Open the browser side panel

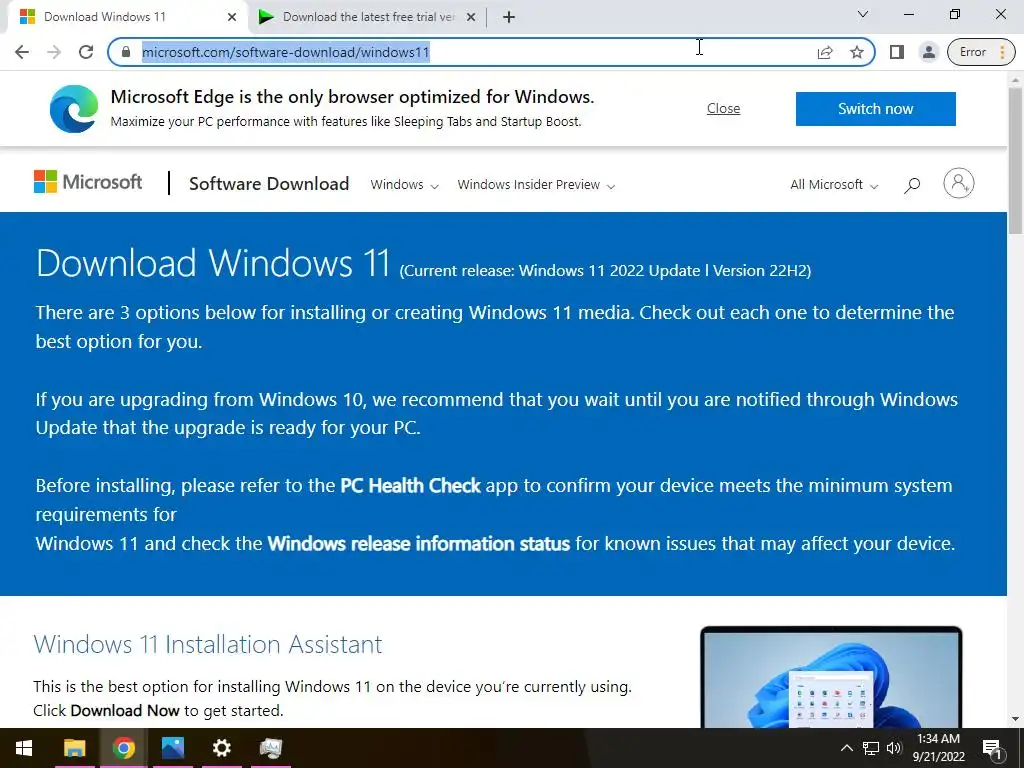point(897,52)
